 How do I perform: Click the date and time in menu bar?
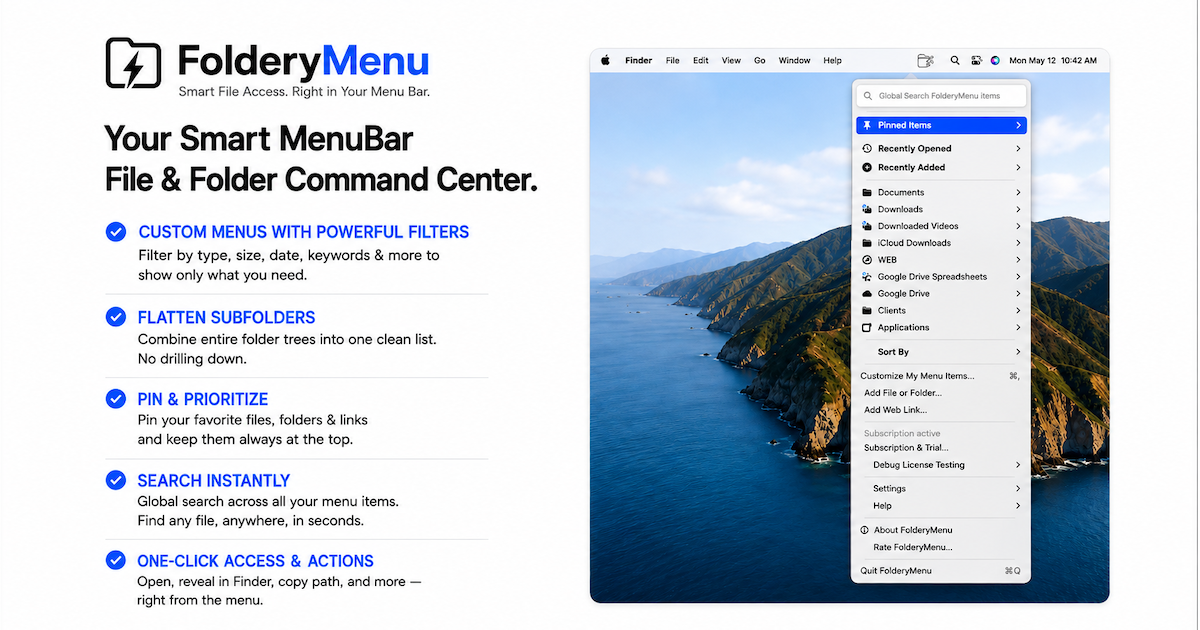(x=1053, y=60)
